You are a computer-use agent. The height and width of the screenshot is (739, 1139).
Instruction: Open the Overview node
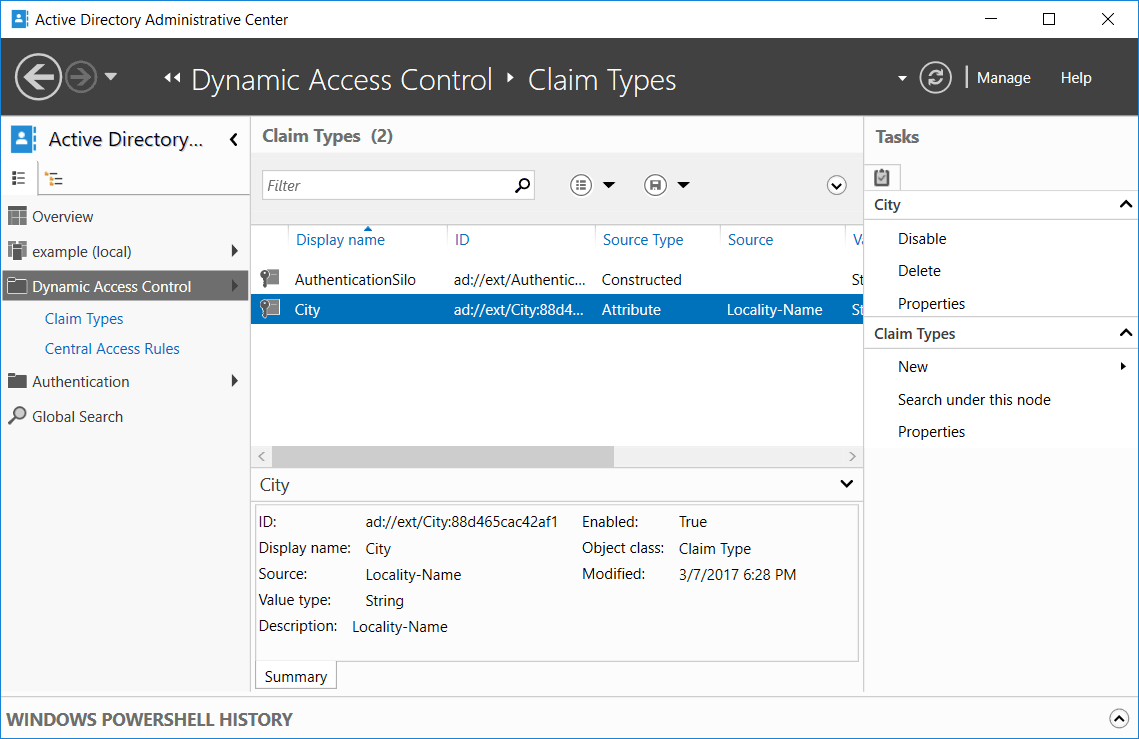(x=62, y=217)
